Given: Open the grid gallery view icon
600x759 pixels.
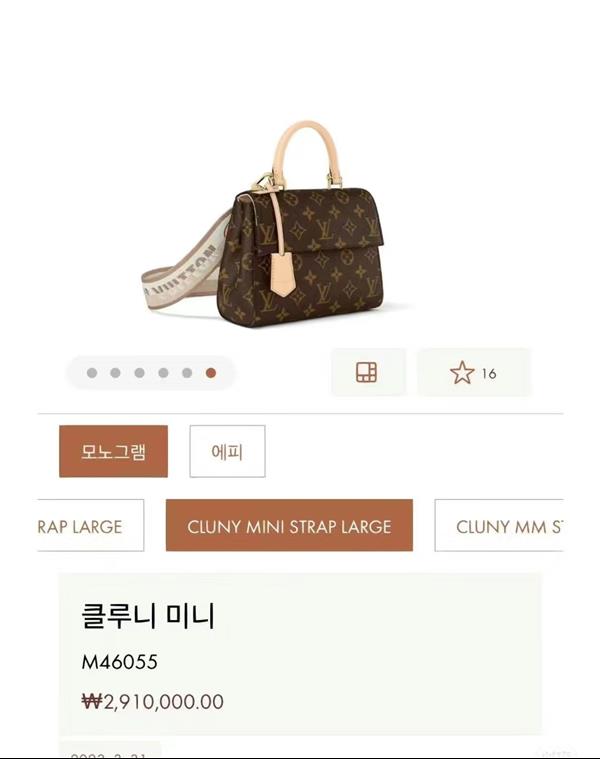Looking at the screenshot, I should [x=366, y=372].
